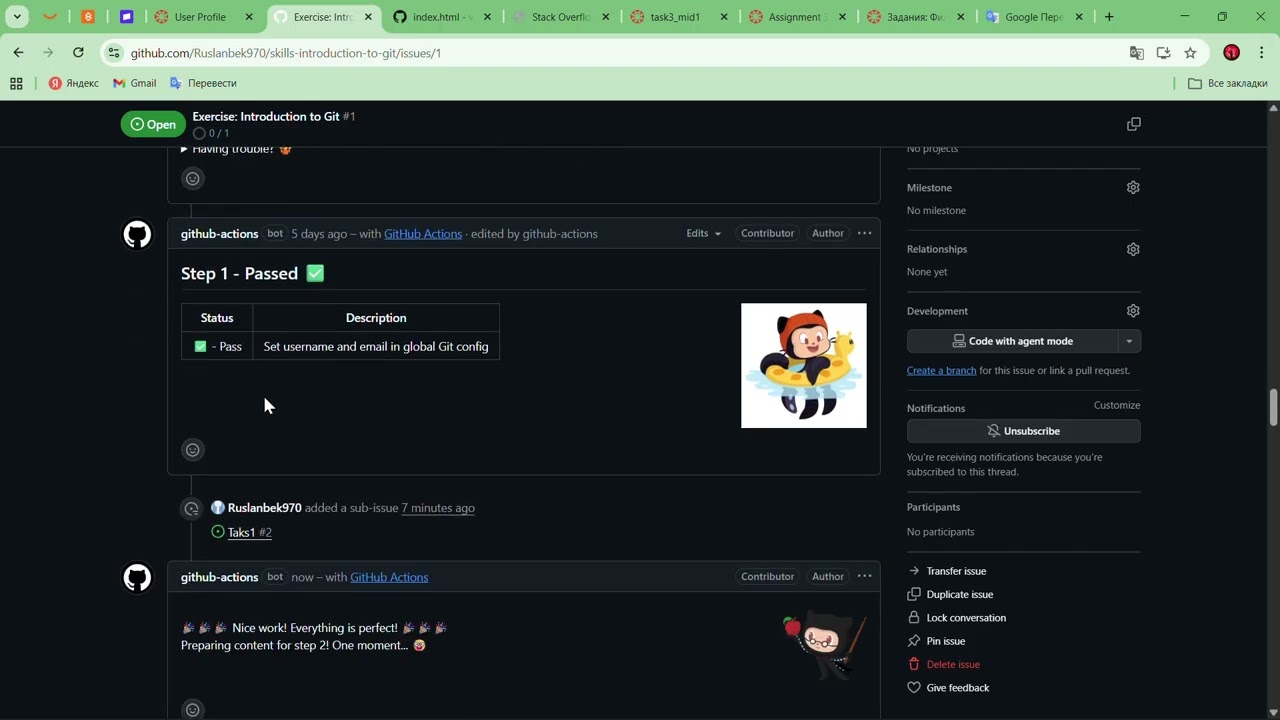
Task: Open Taks1 #2 sub-issue link
Action: pyautogui.click(x=249, y=532)
